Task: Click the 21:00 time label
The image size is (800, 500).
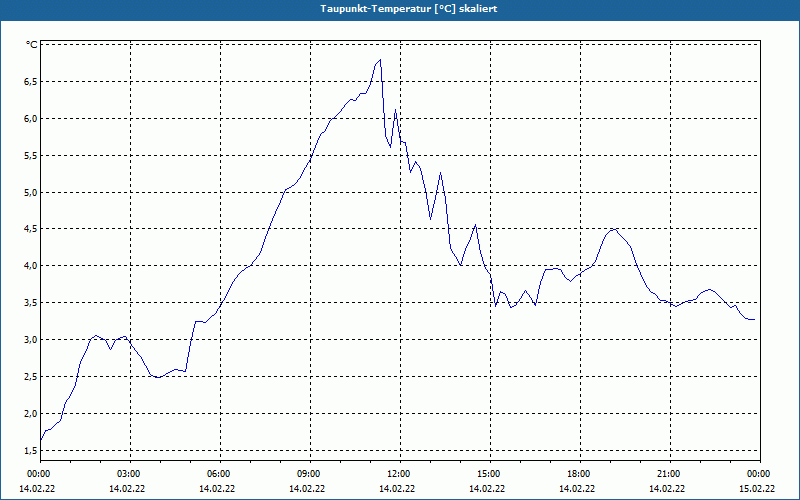Action: point(668,474)
